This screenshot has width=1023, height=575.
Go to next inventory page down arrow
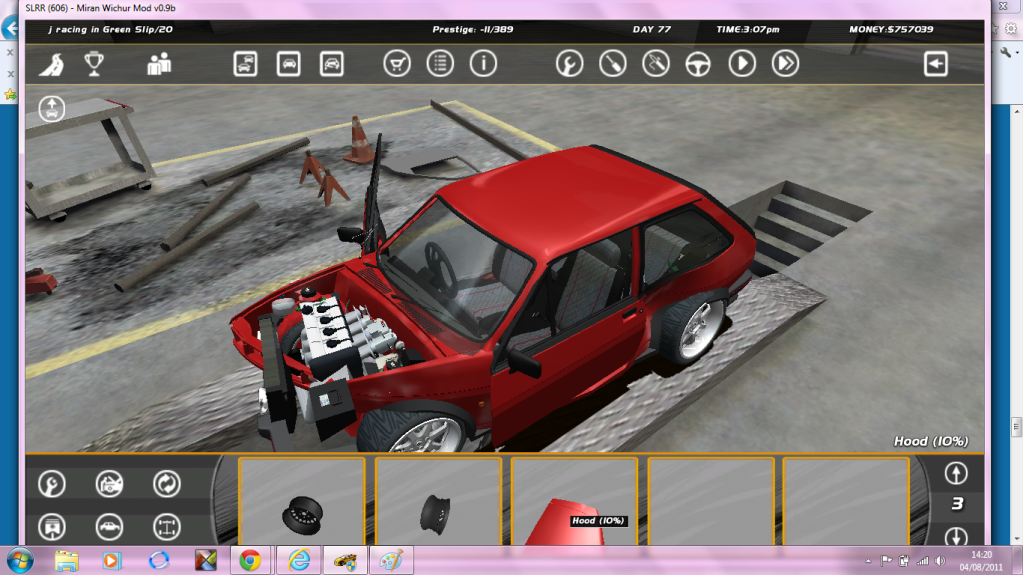pos(956,536)
